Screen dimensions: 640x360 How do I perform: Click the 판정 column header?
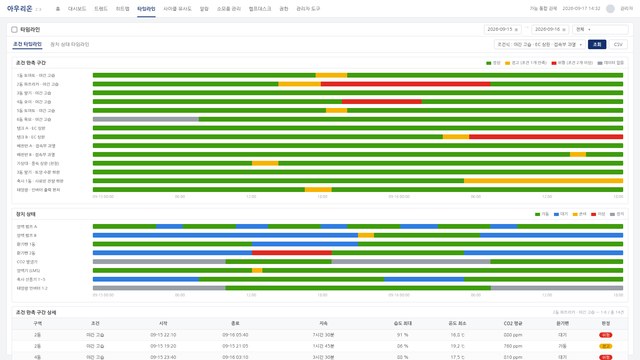(x=606, y=323)
